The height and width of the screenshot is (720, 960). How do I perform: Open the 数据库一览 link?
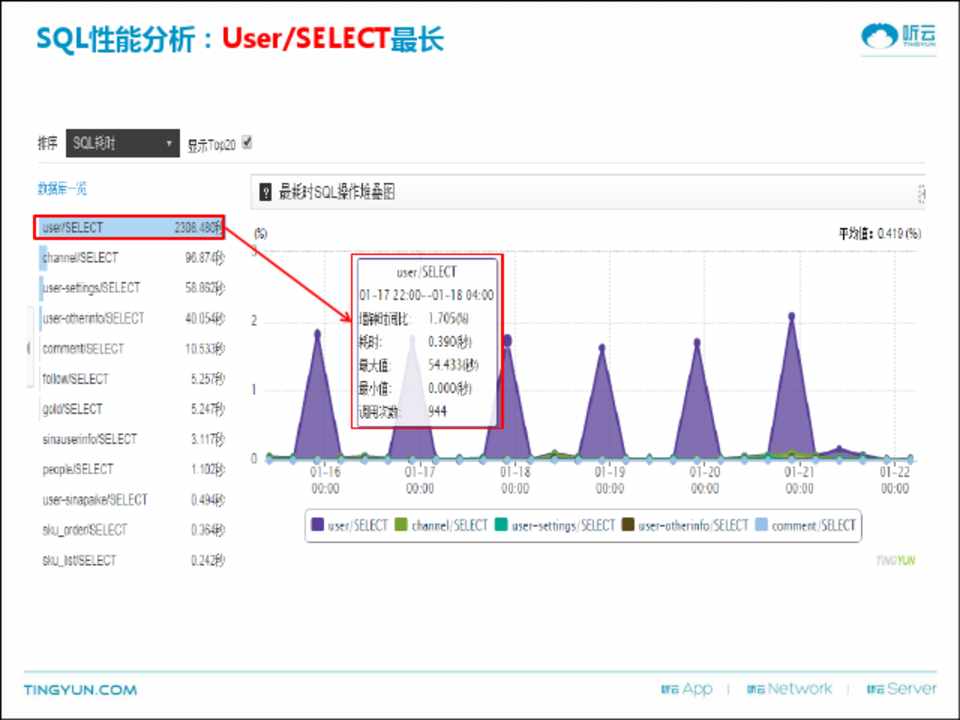pos(62,188)
